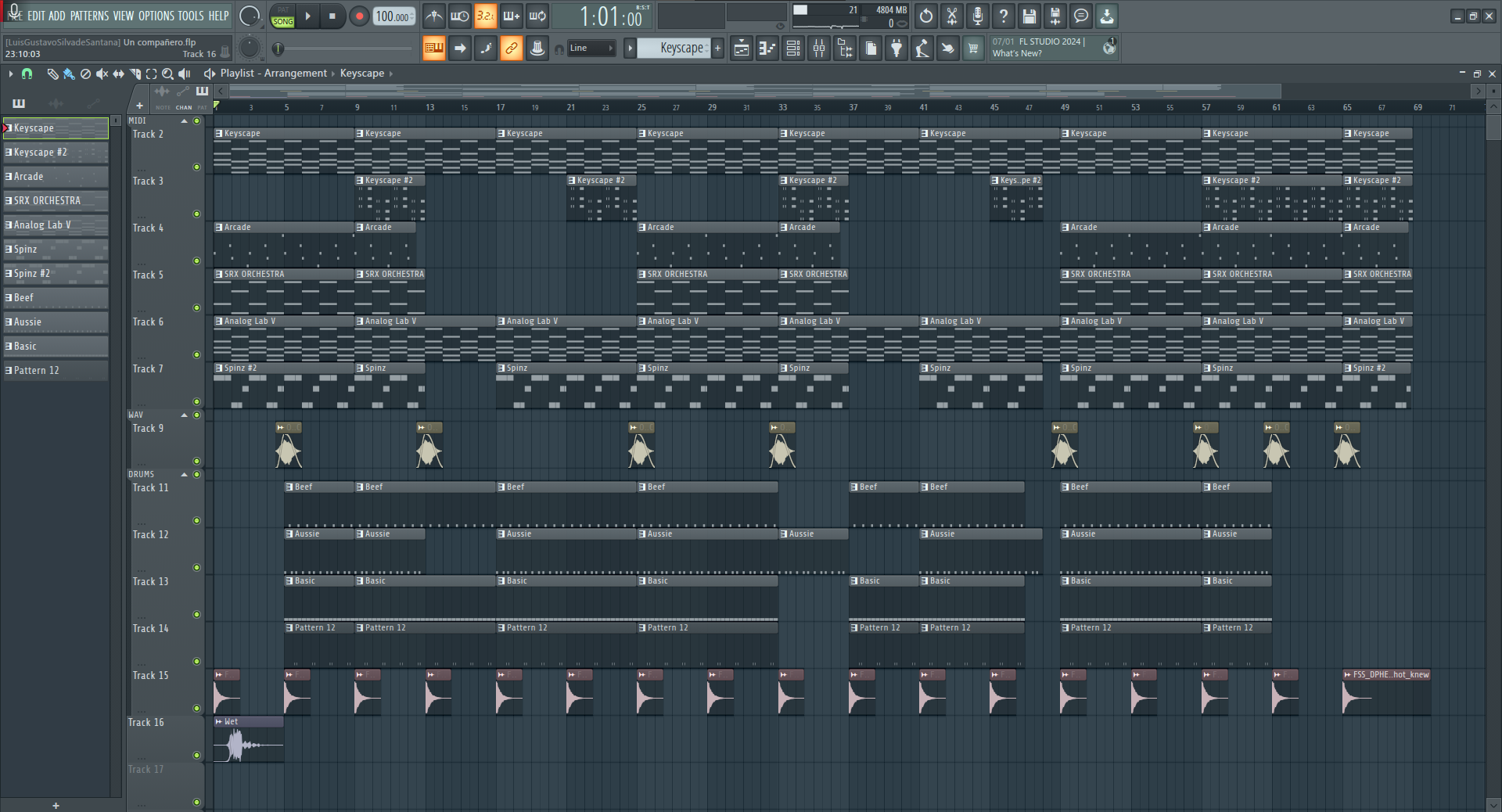Screen dimensions: 1502x812
Task: Select the SRX ORCHESTRA pattern in picker
Action: coord(56,201)
